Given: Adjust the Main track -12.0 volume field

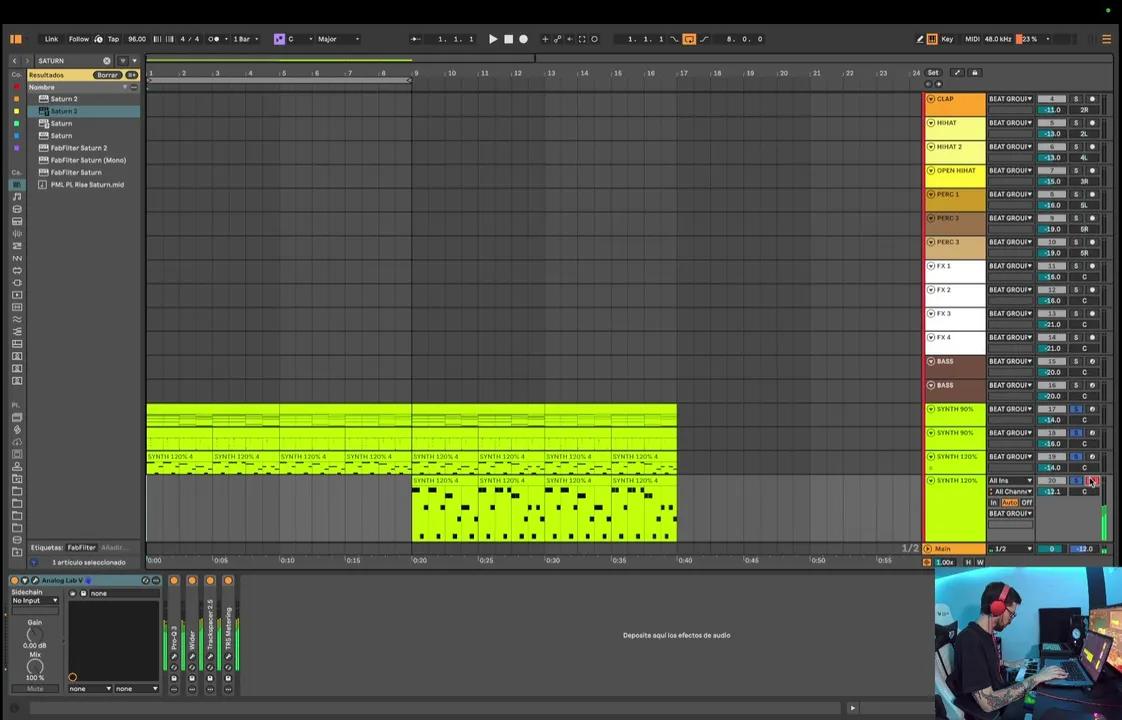Looking at the screenshot, I should pyautogui.click(x=1084, y=549).
